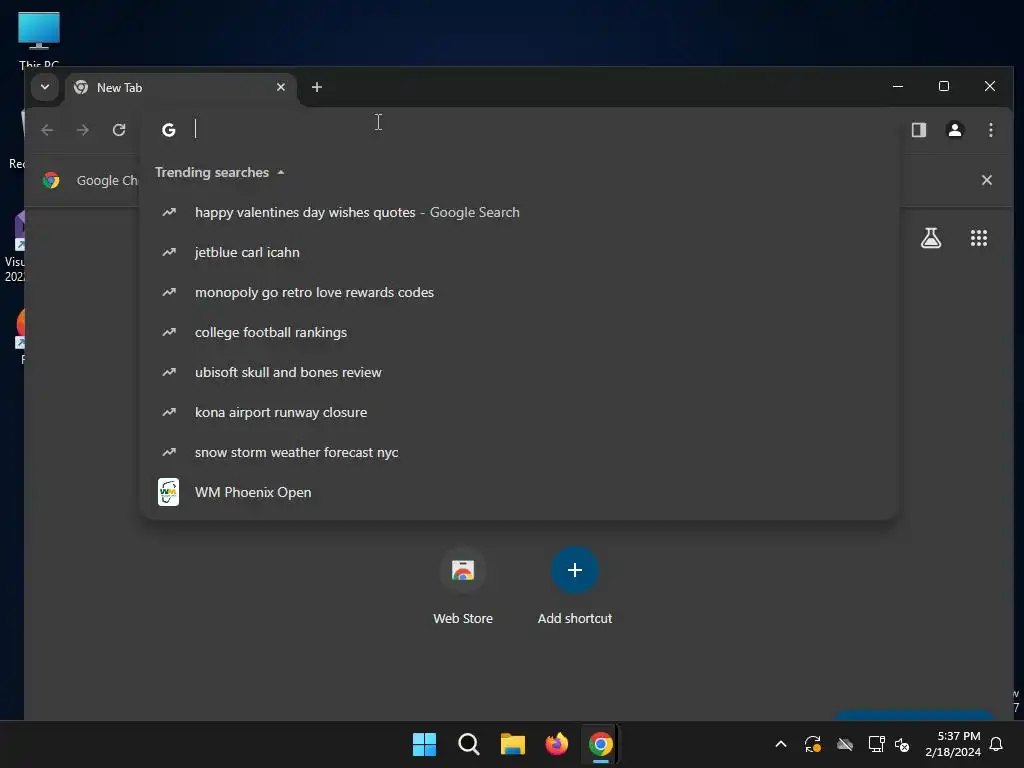
Task: Open the Windows Start menu
Action: (x=424, y=744)
